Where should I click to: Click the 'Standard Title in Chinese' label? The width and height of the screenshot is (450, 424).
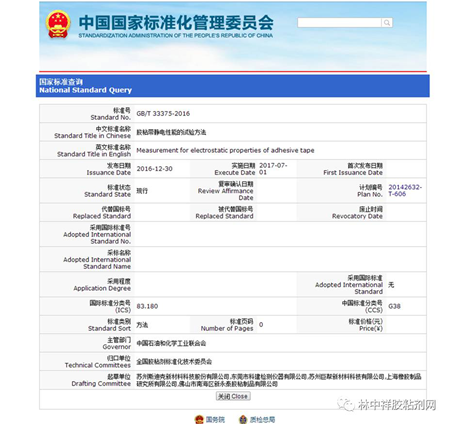pos(92,136)
